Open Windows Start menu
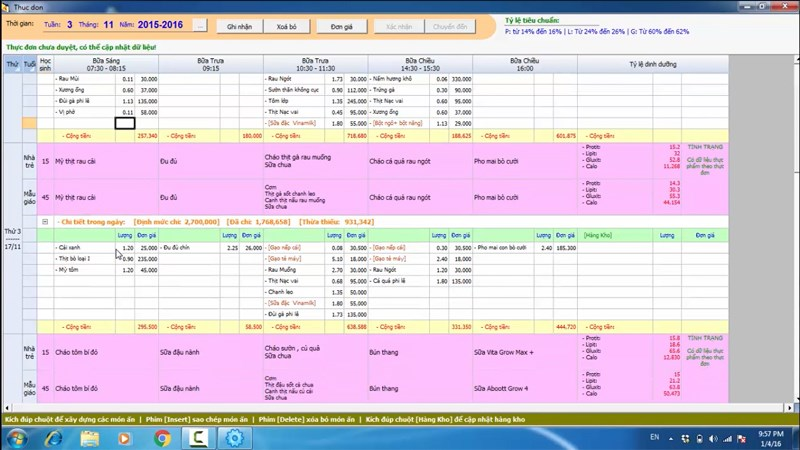The width and height of the screenshot is (800, 450). 16,438
